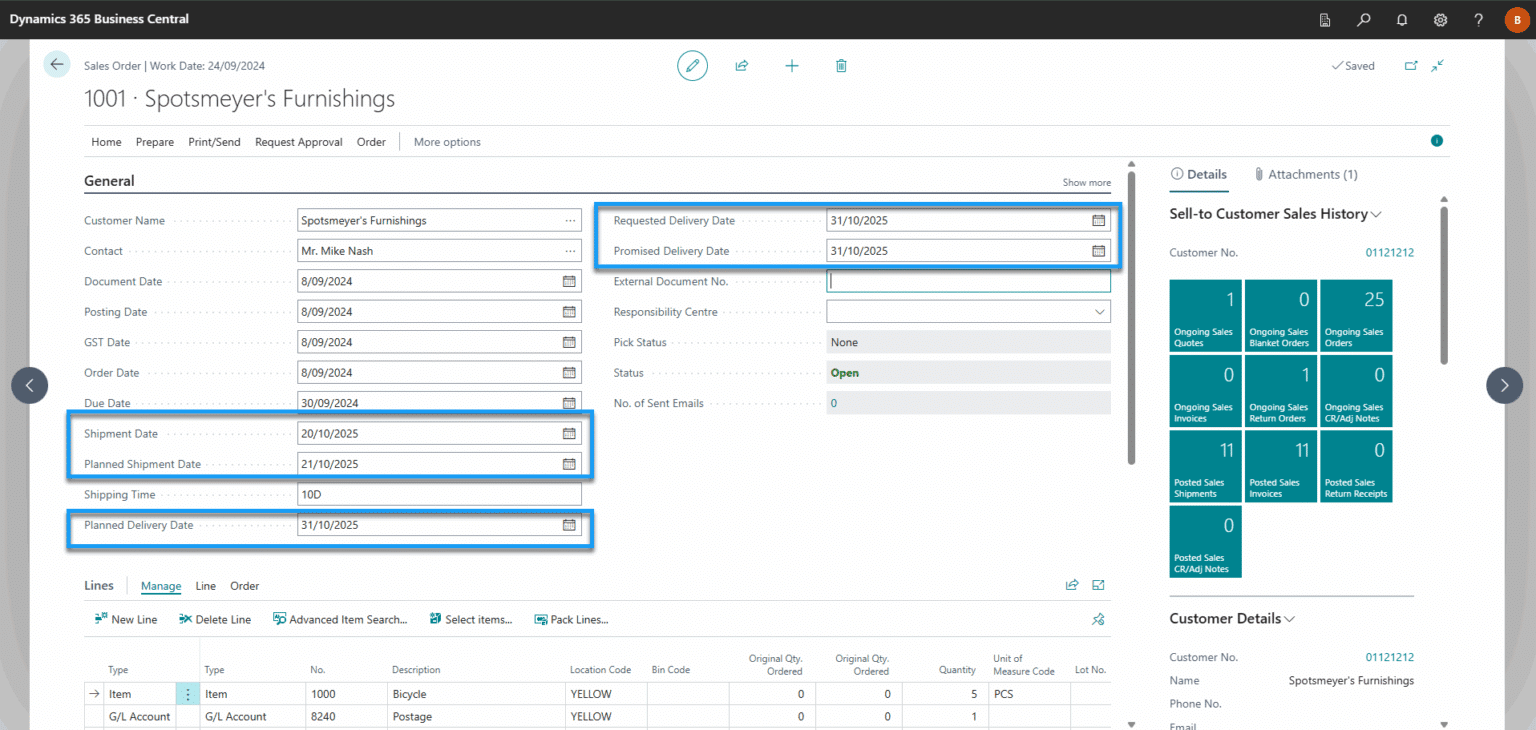Viewport: 1536px width, 730px height.
Task: Open calendar picker for Shipment Date
Action: pos(569,434)
